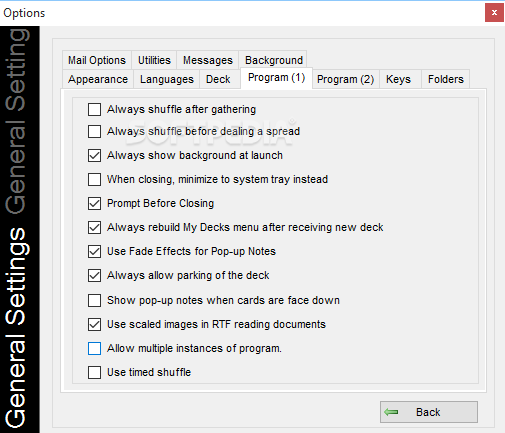505x433 pixels.
Task: Uncheck Always allow parking of the deck
Action: [94, 275]
